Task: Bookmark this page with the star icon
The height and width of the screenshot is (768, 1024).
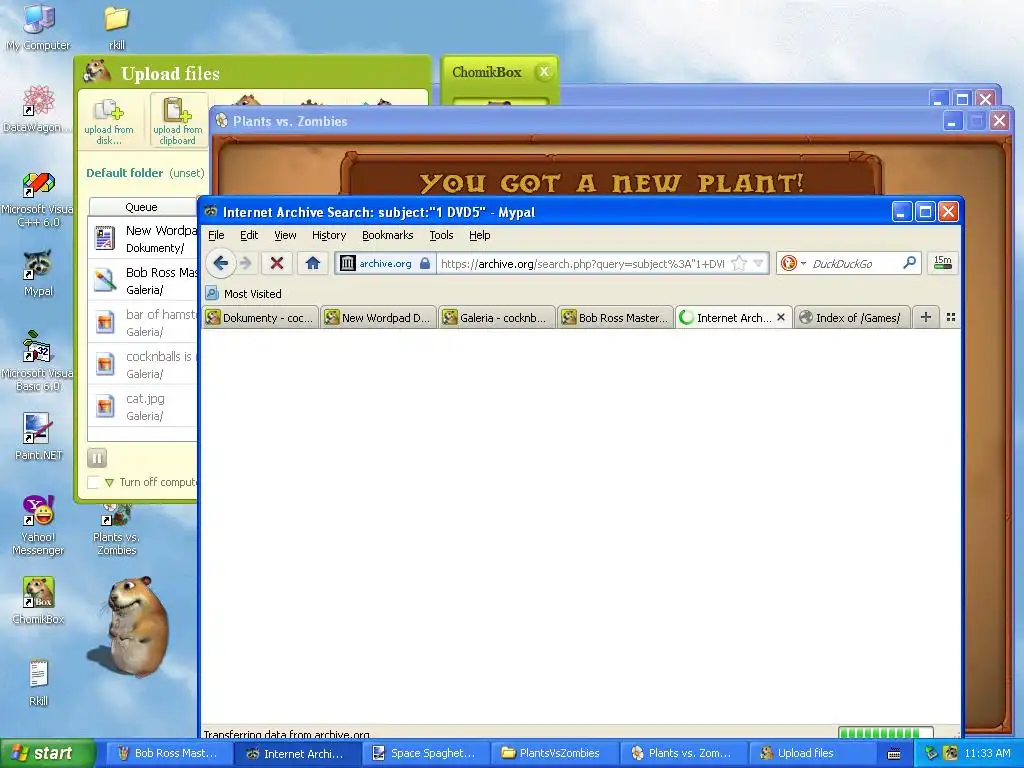Action: pos(739,263)
